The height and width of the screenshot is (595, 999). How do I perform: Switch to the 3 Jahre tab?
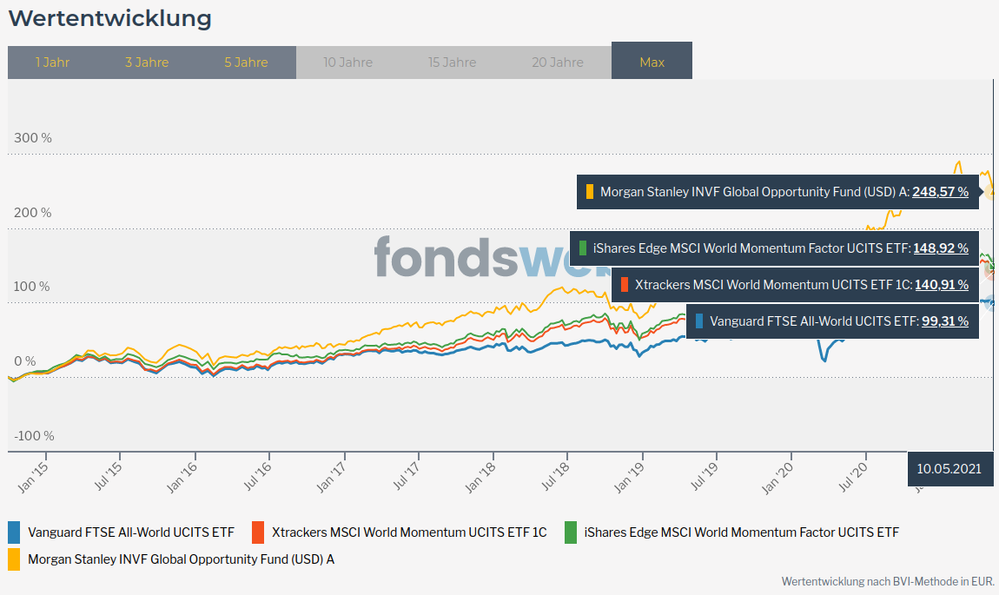(x=147, y=62)
